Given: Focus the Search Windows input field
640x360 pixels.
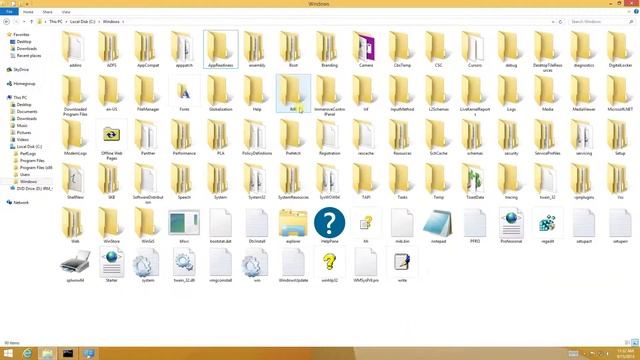Looking at the screenshot, I should tap(601, 22).
